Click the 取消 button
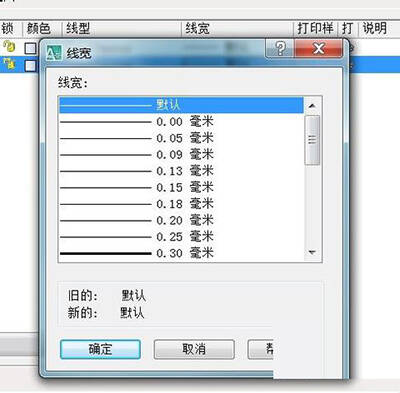400x393 pixels. point(194,349)
